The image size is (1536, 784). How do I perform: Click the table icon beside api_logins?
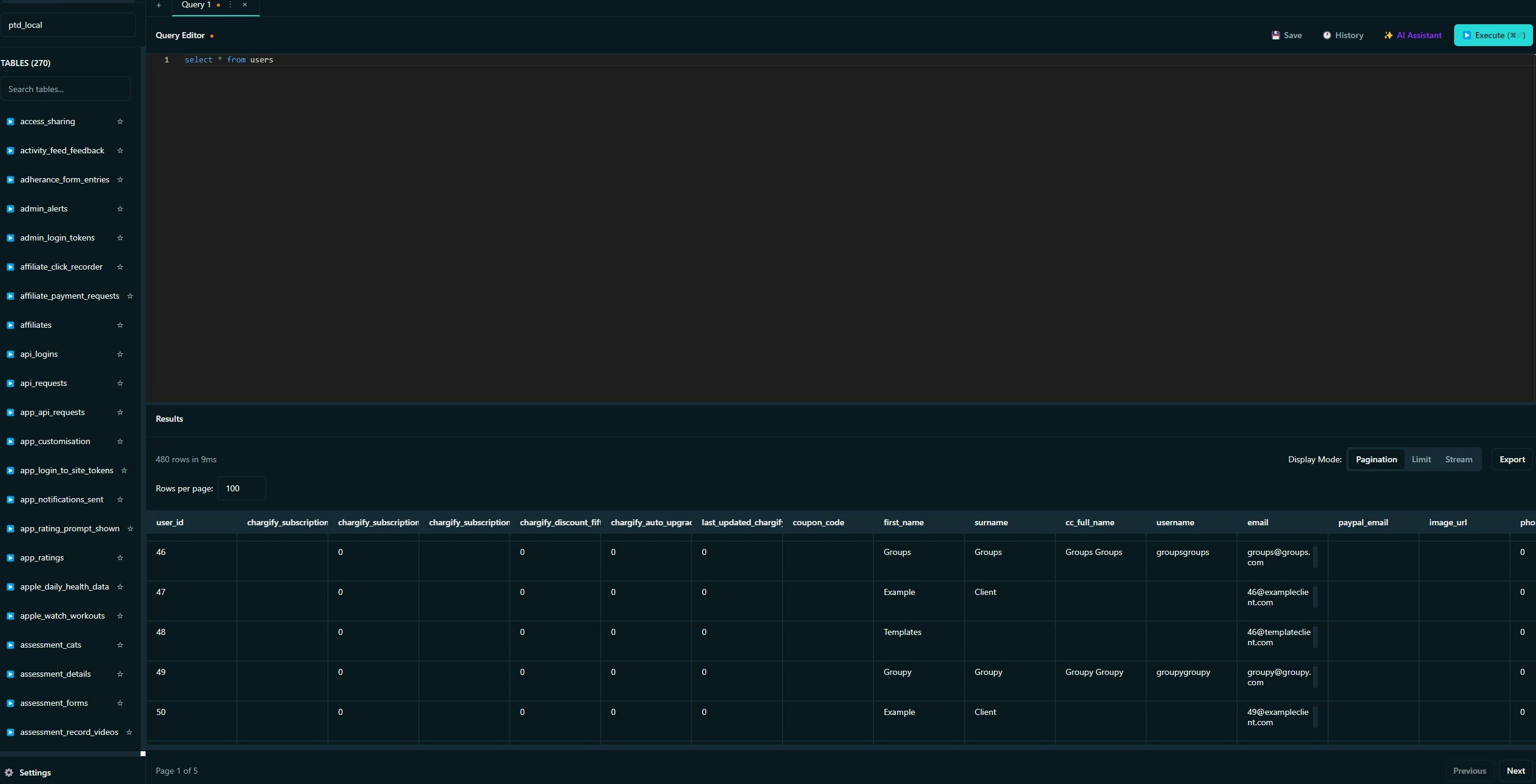pyautogui.click(x=10, y=354)
